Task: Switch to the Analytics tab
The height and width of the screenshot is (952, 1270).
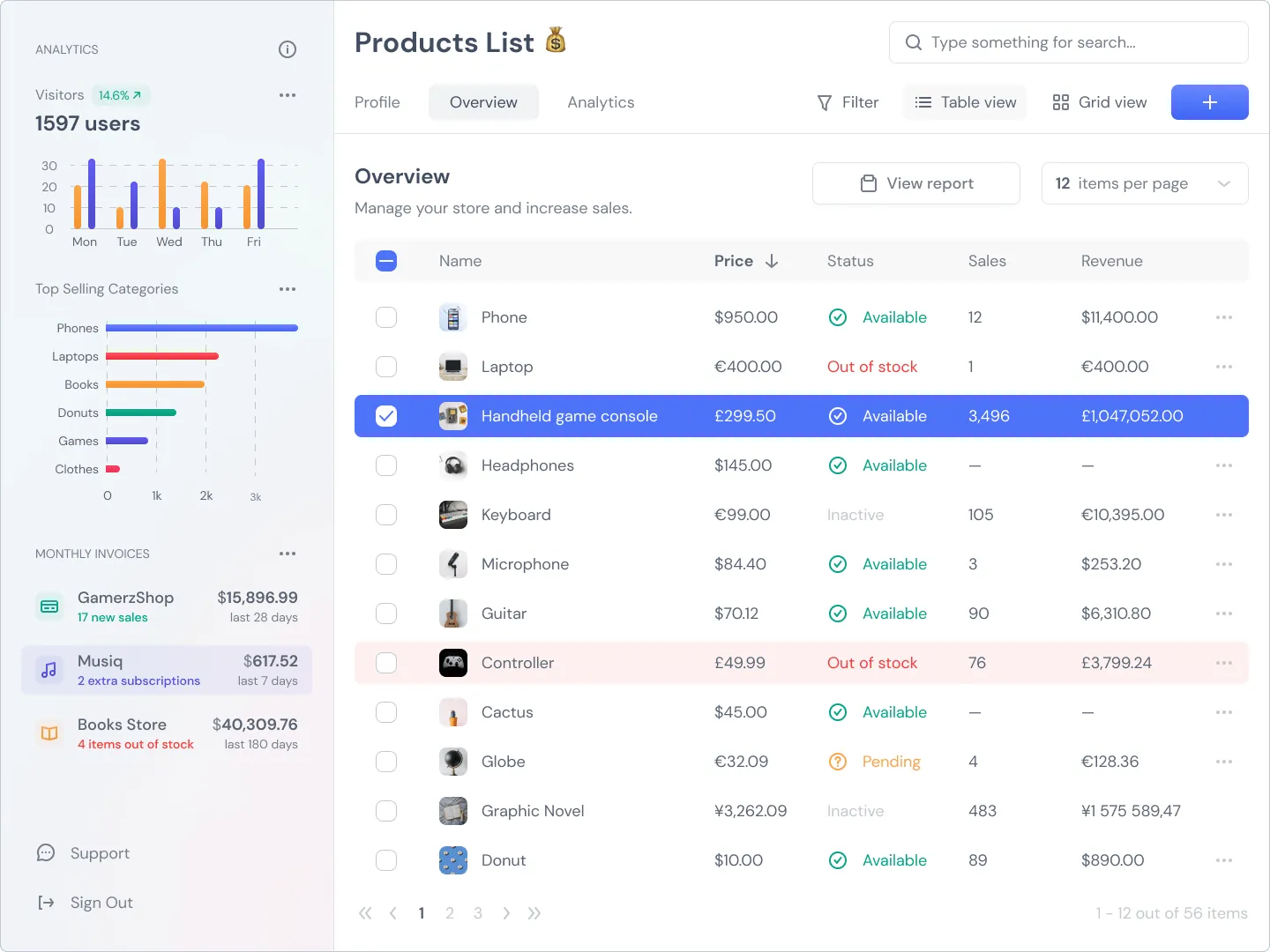Action: [x=601, y=102]
